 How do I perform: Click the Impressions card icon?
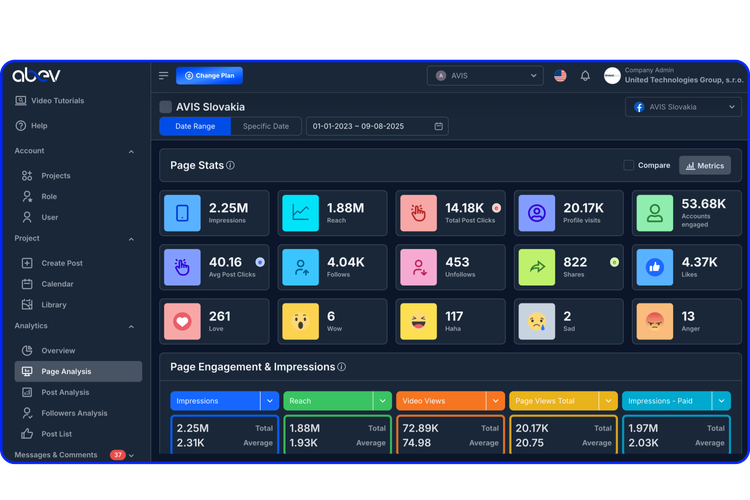tap(182, 213)
